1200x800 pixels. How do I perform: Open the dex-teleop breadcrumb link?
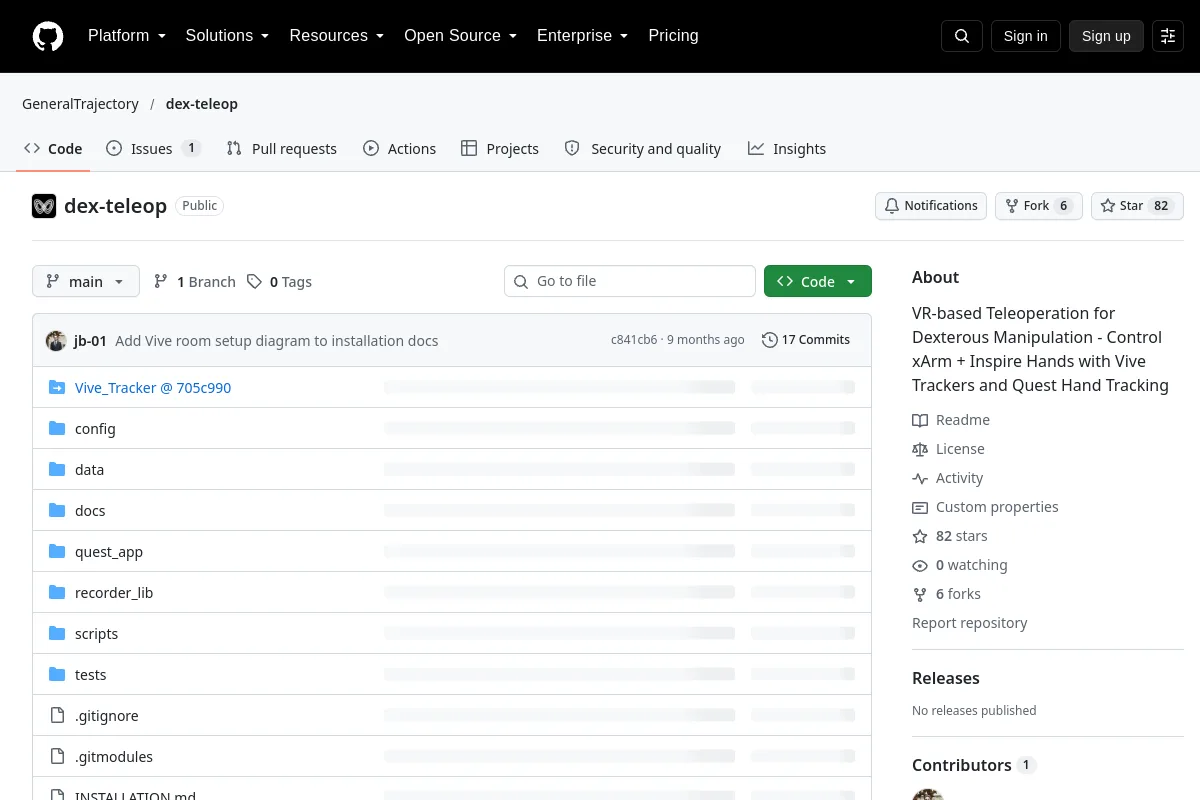point(202,104)
